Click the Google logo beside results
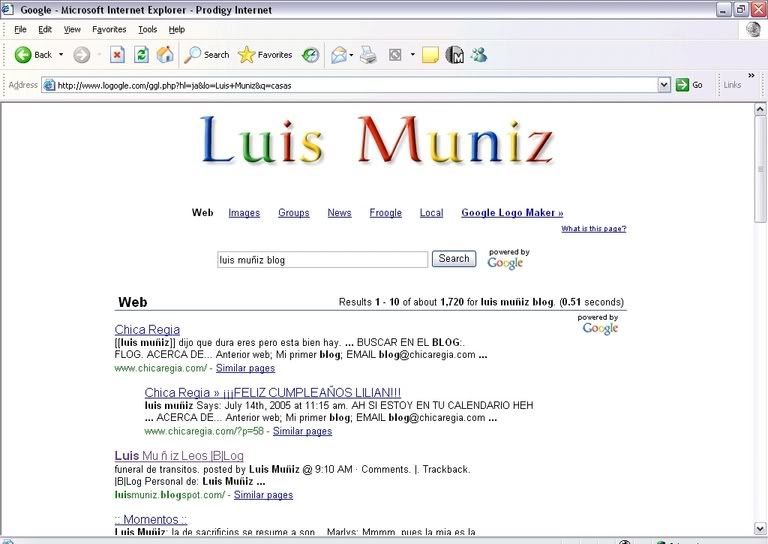The height and width of the screenshot is (544, 768). click(599, 325)
